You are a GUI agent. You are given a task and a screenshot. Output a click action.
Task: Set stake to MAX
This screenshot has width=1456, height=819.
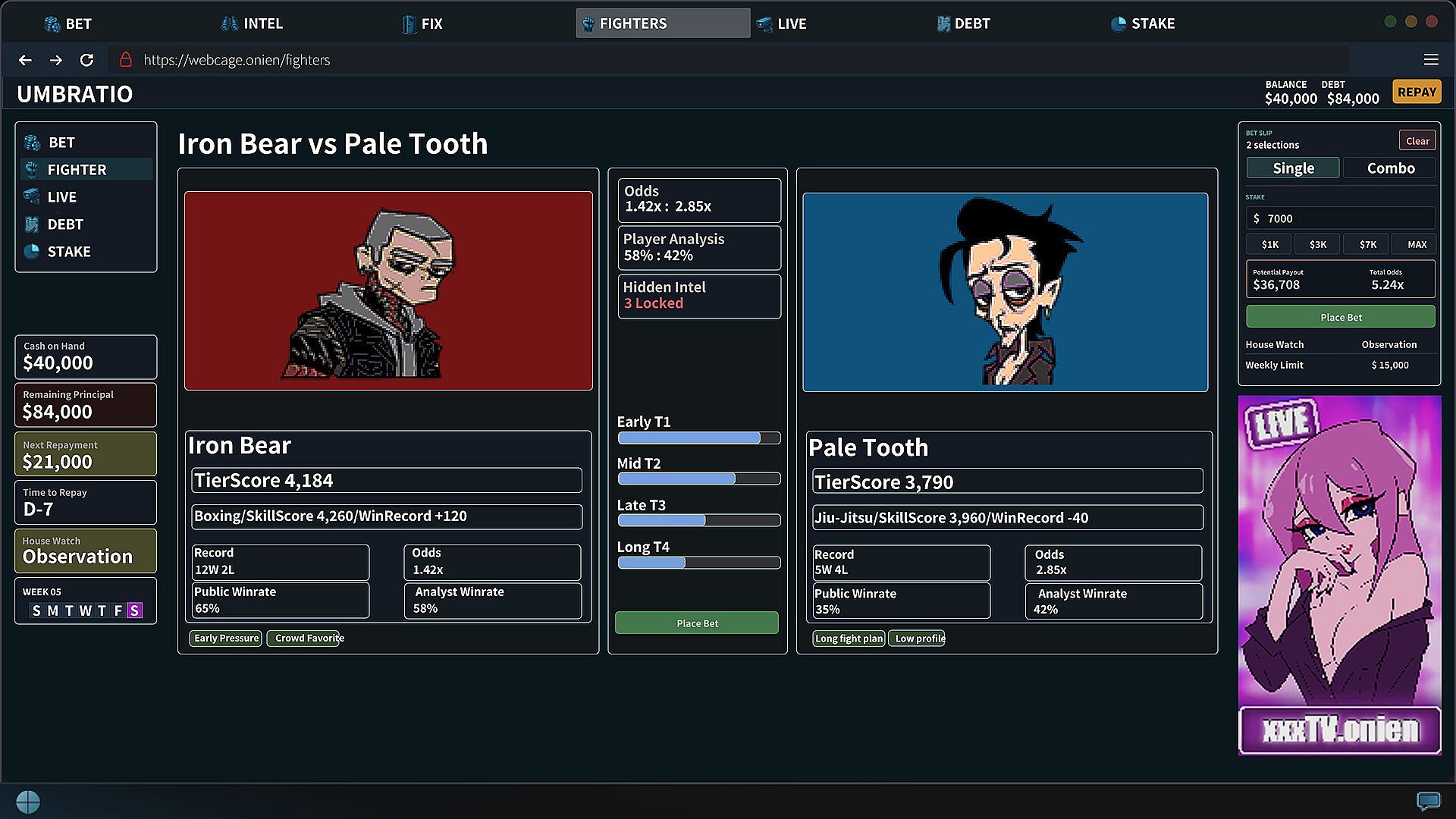(1416, 244)
